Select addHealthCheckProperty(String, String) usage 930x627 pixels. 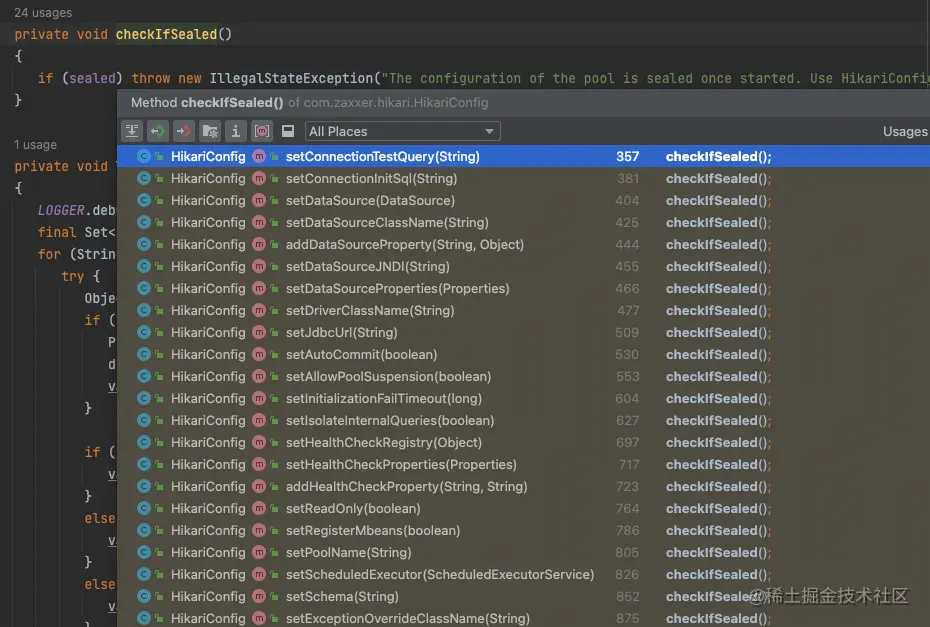(523, 486)
